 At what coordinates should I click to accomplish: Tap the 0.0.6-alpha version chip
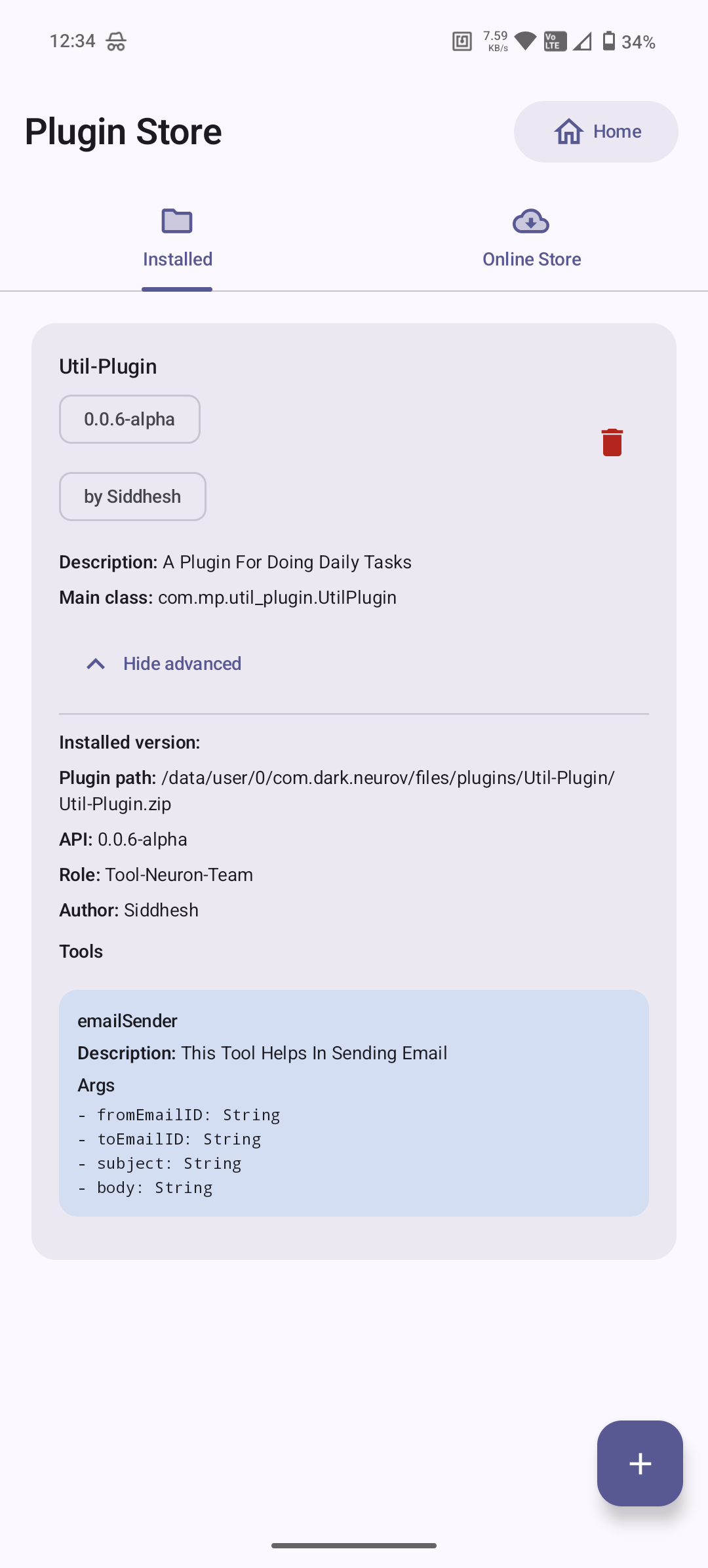coord(129,419)
